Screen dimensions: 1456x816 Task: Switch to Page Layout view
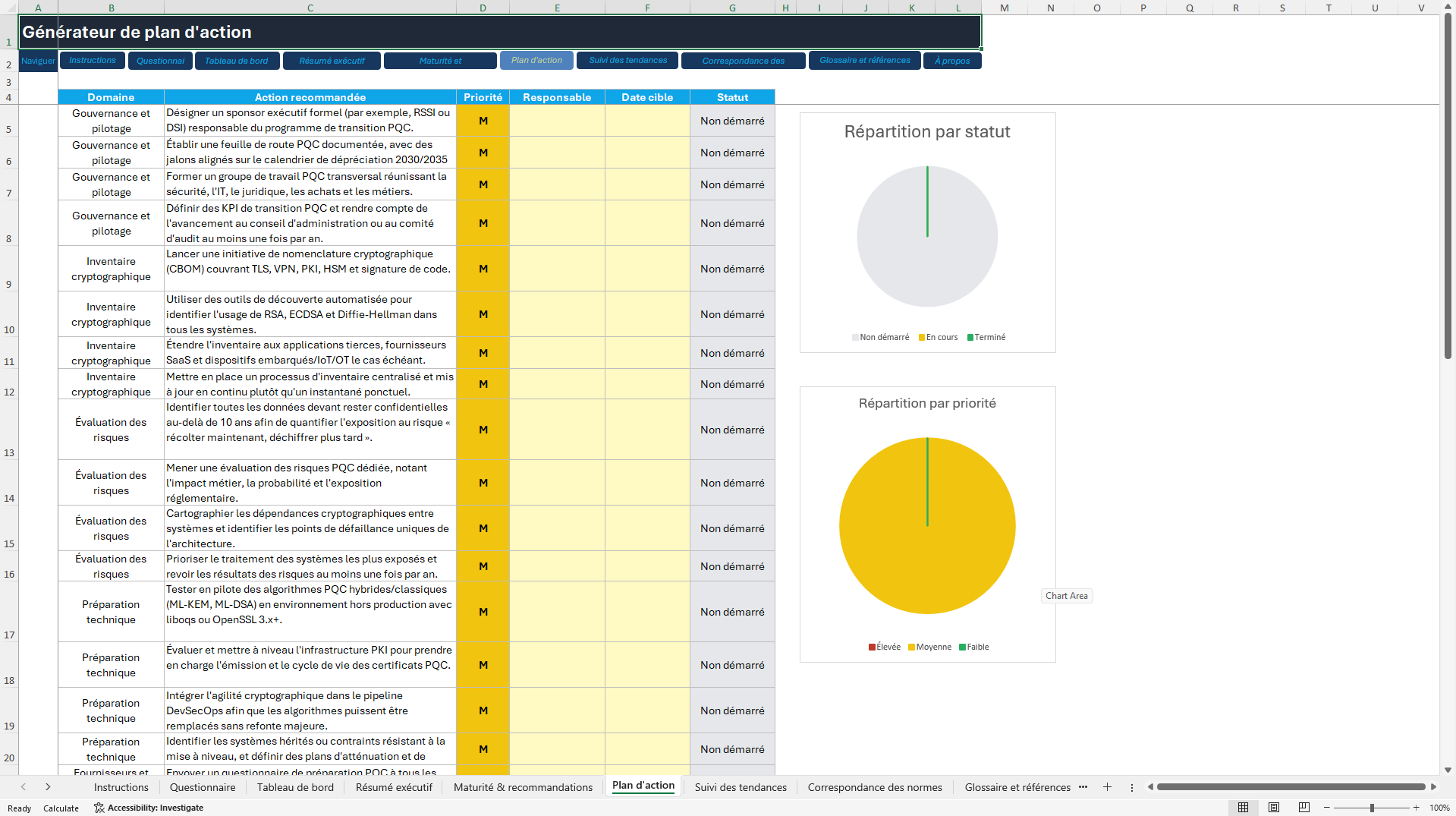click(x=1274, y=808)
